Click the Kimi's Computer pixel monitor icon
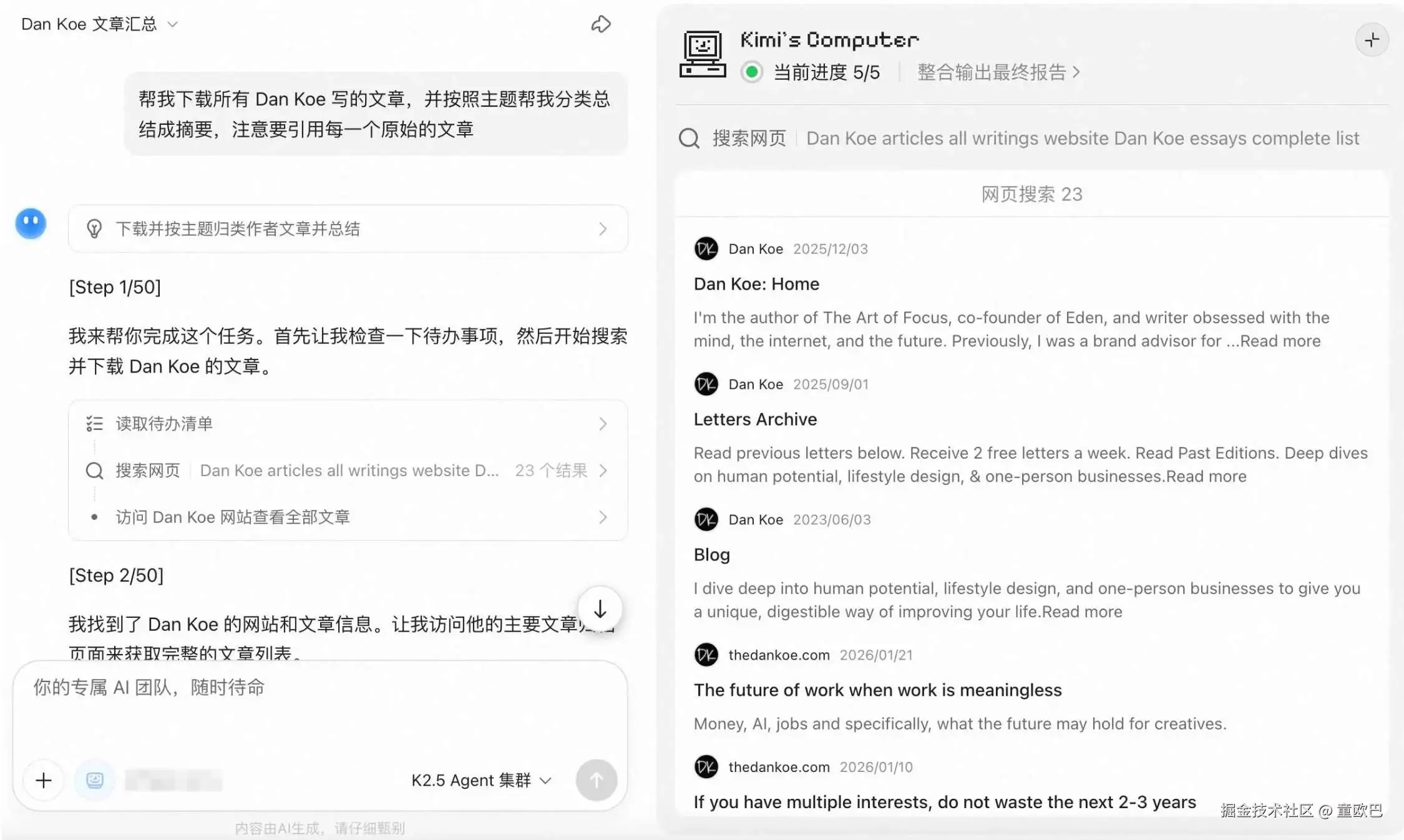The width and height of the screenshot is (1404, 840). [703, 54]
